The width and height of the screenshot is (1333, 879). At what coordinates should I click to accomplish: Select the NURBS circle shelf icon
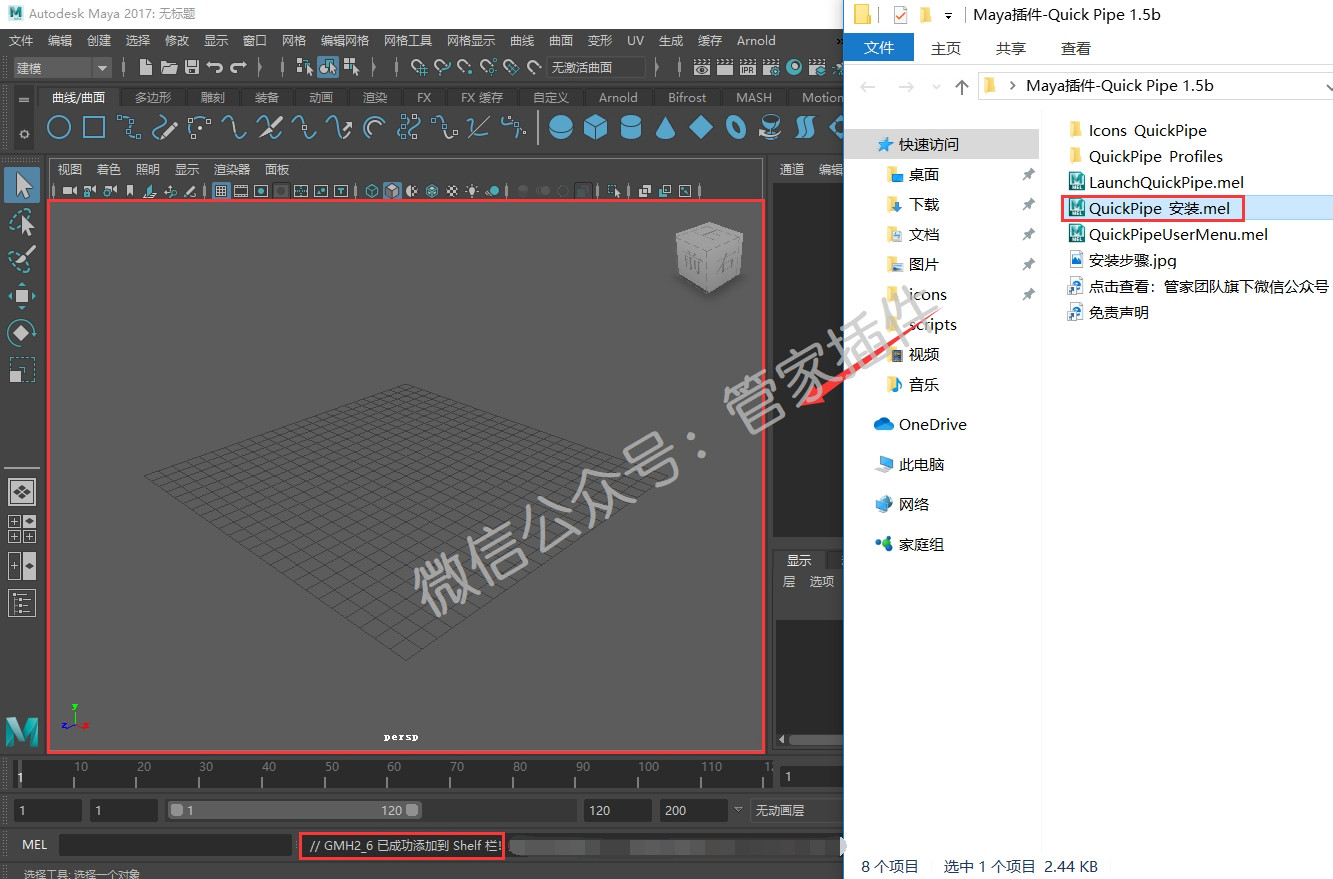coord(60,127)
